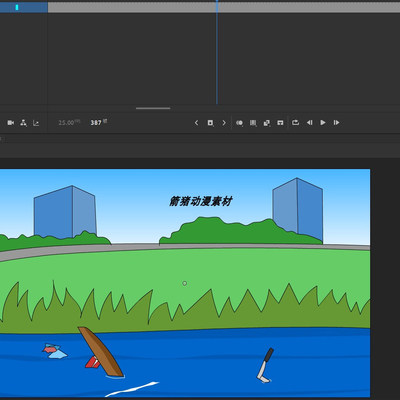Image resolution: width=400 pixels, height=400 pixels.
Task: Go to previous keyframe arrow
Action: [196, 123]
